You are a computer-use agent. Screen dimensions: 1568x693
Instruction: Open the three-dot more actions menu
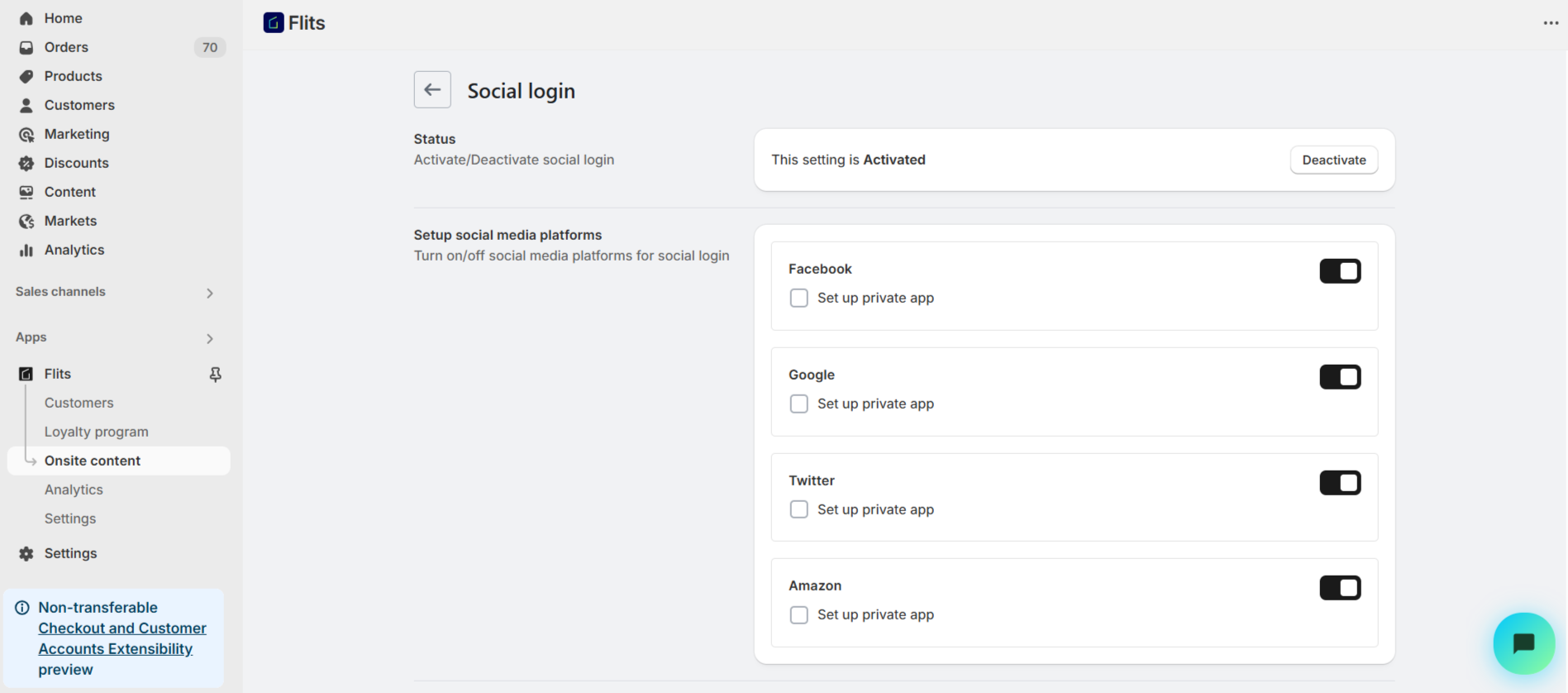point(1551,23)
